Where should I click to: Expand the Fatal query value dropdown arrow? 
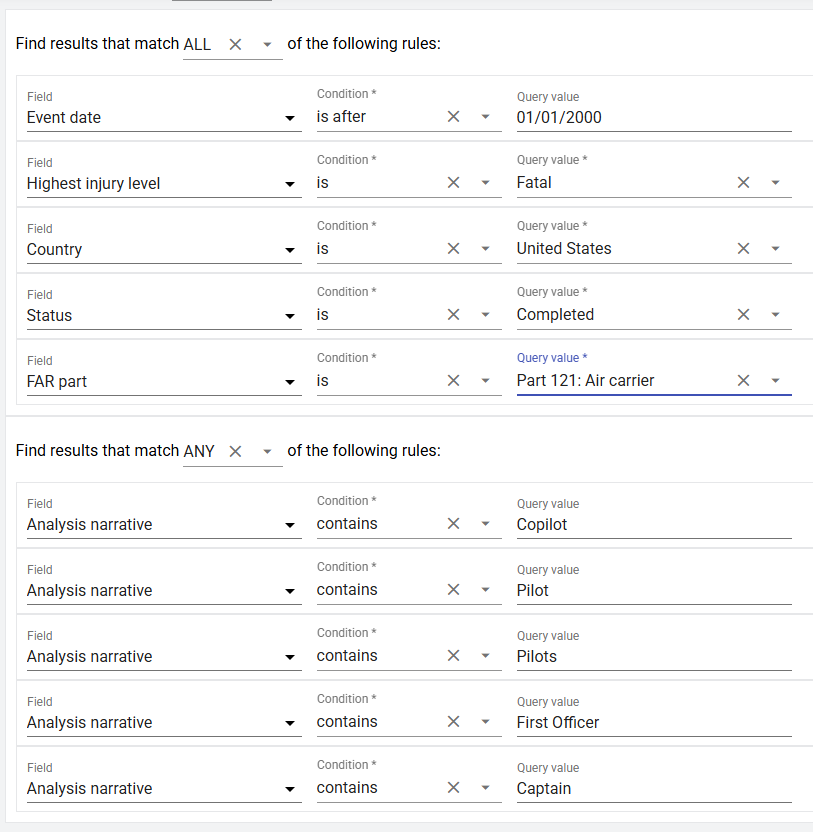tap(776, 183)
